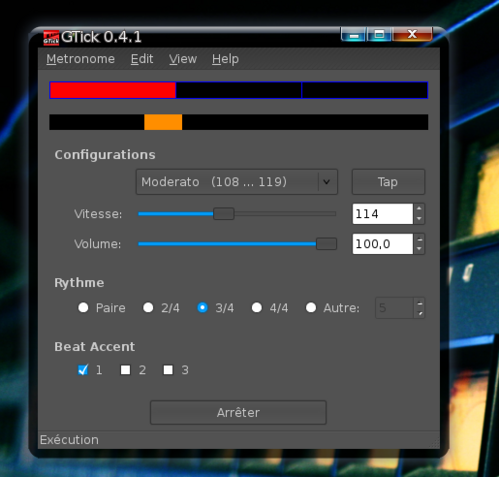
Task: Click the GTick app icon in title bar
Action: pos(51,38)
